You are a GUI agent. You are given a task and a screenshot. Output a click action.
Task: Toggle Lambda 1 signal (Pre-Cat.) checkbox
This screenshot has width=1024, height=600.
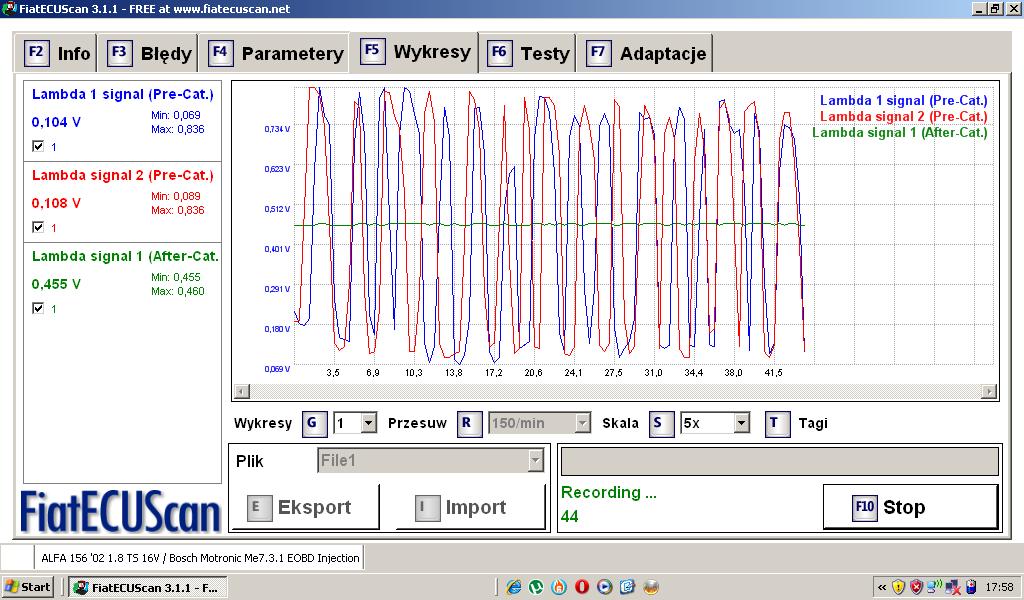point(38,146)
